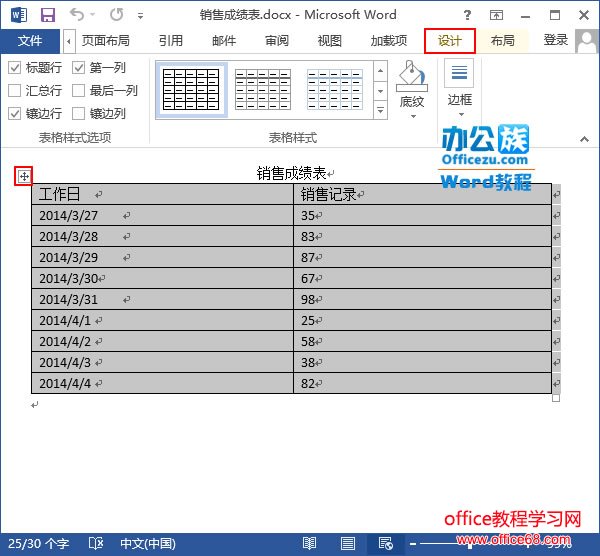600x556 pixels.
Task: Click the 工作日 header cell
Action: [162, 194]
